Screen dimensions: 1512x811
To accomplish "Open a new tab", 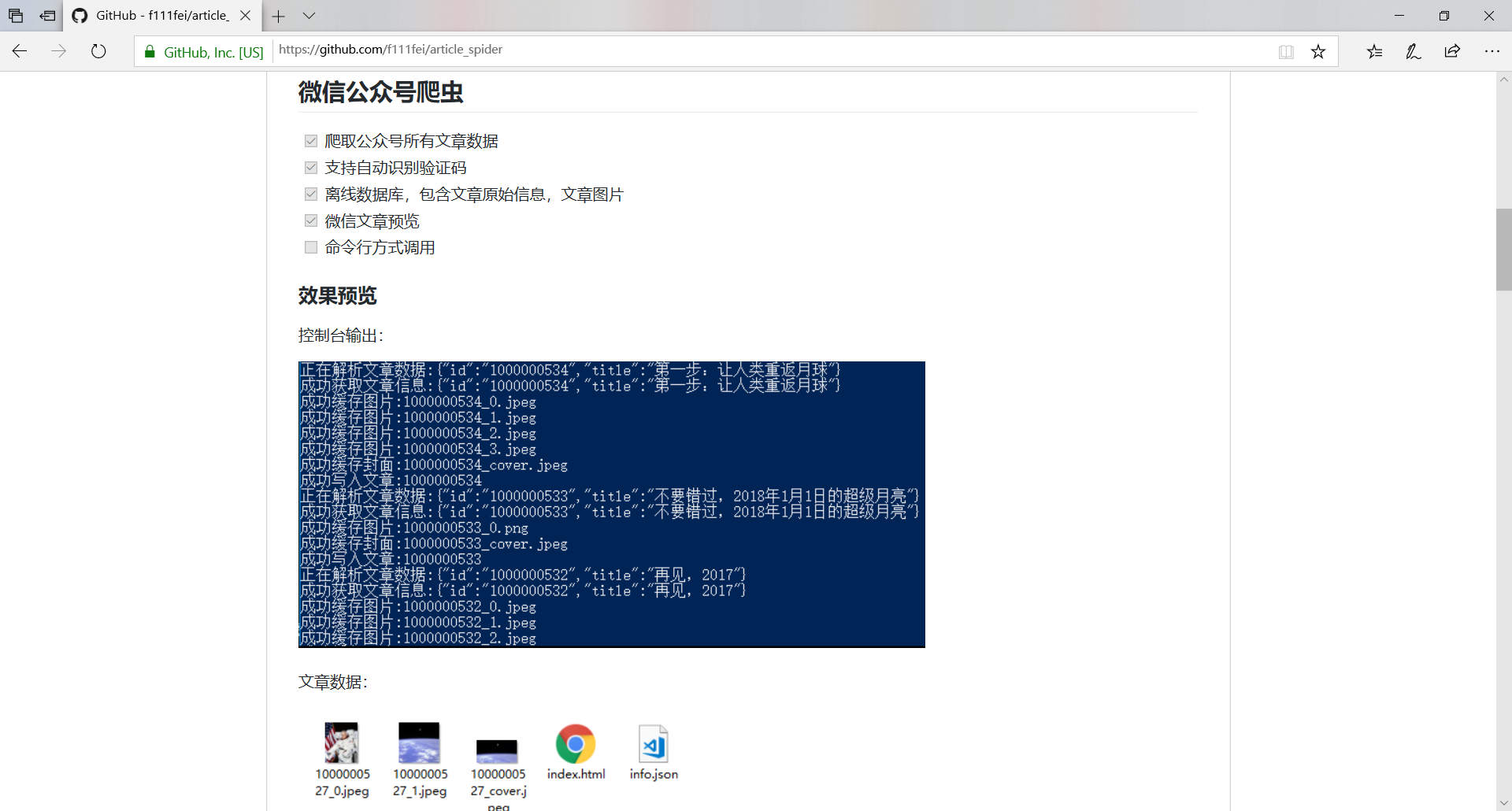I will [278, 16].
